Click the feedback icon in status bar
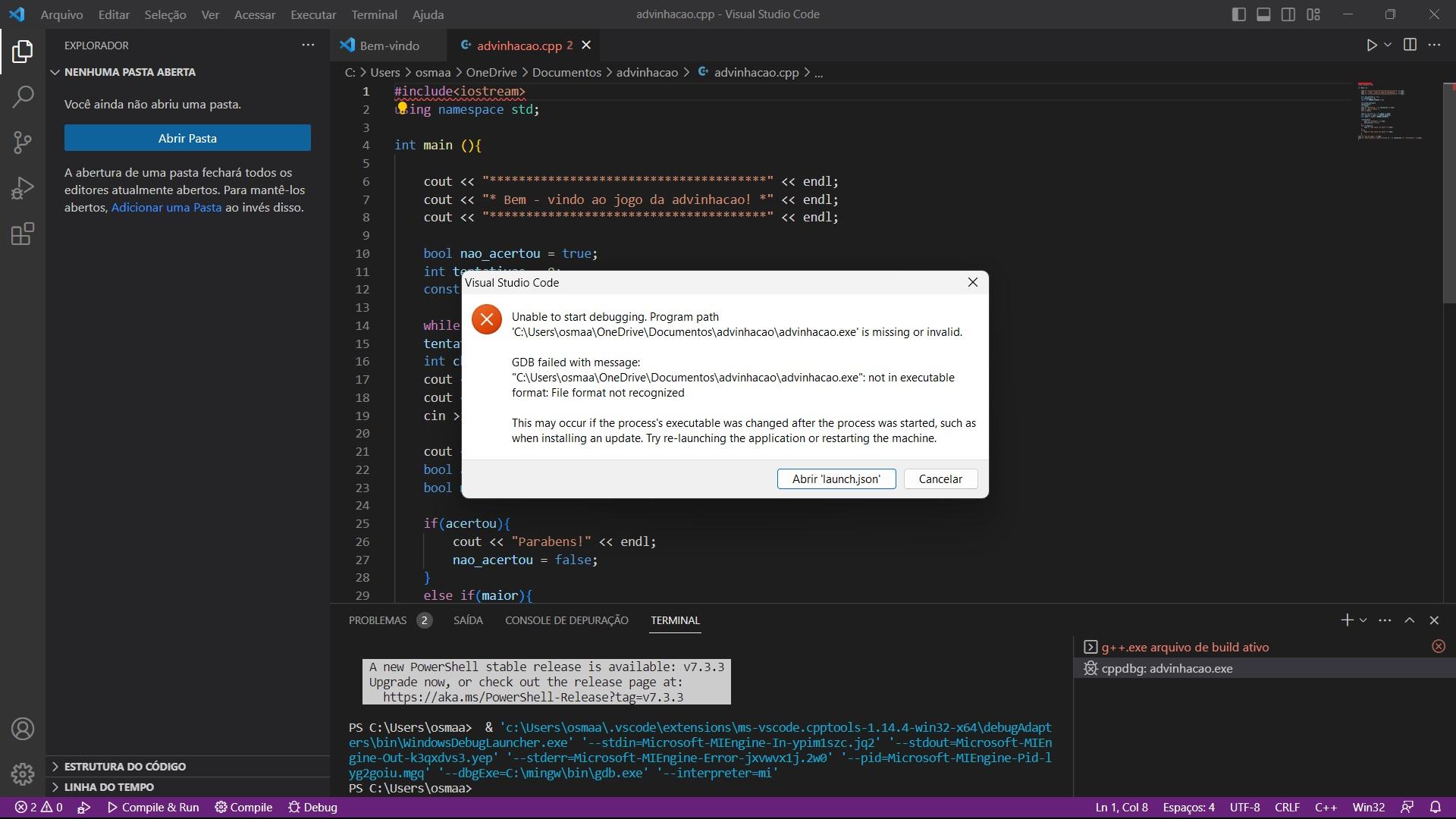The width and height of the screenshot is (1456, 819). (x=1407, y=808)
